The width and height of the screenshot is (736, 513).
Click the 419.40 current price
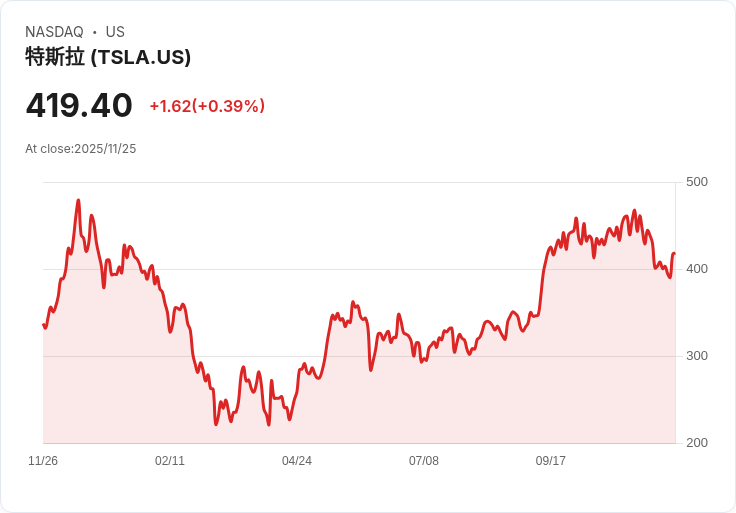click(x=79, y=105)
